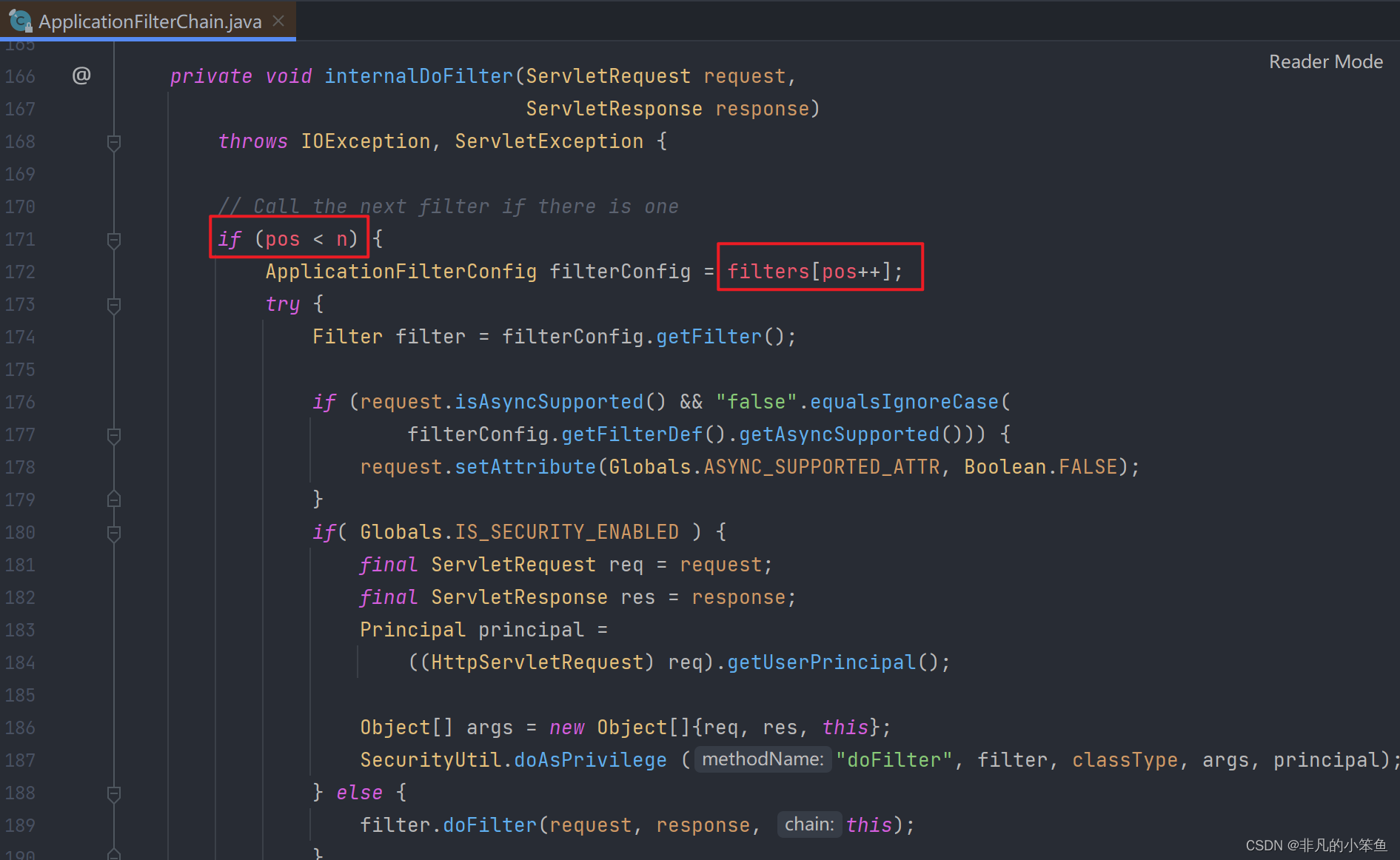Collapse the fold marker at line 177

[x=114, y=435]
